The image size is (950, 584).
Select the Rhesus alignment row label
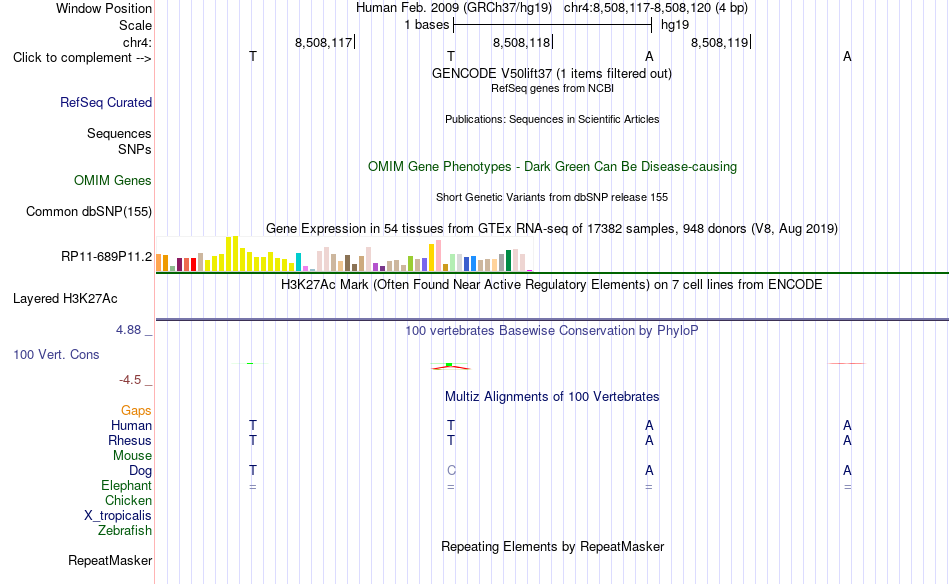point(130,440)
